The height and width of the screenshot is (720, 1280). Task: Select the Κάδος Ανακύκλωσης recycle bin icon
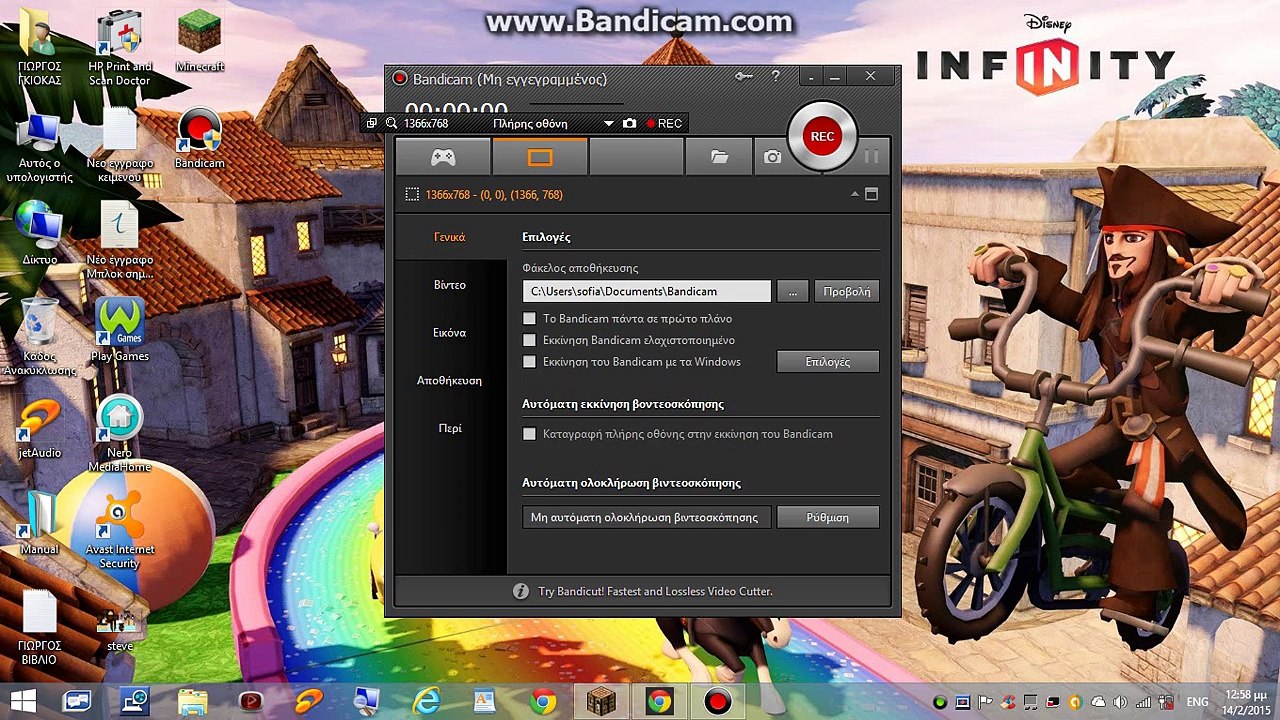click(40, 336)
